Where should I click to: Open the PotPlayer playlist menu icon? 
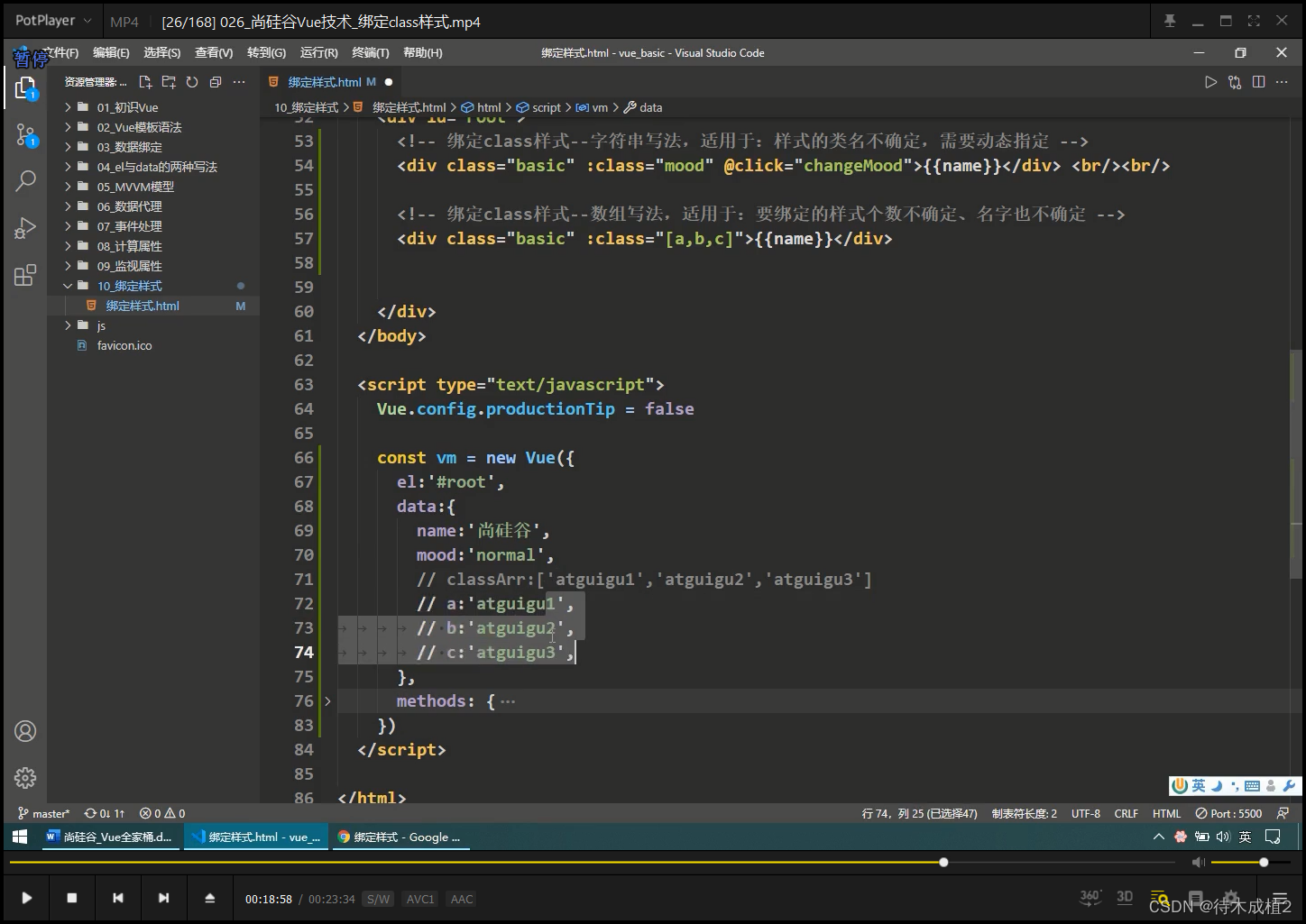[x=1279, y=899]
